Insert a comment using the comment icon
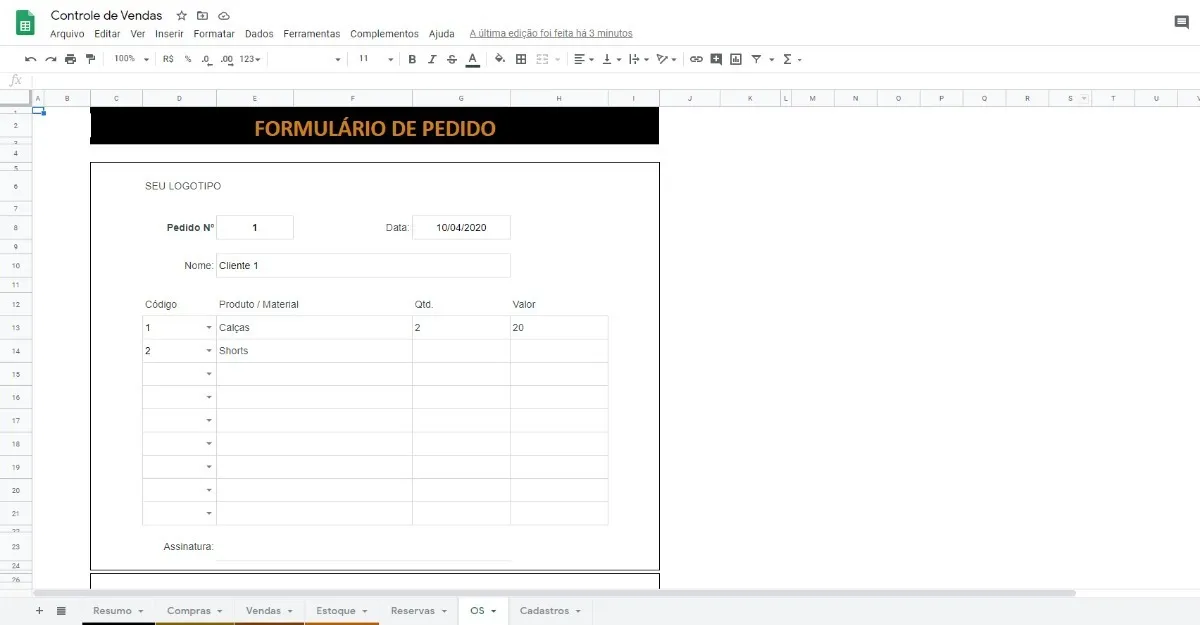This screenshot has height=625, width=1200. (x=716, y=59)
